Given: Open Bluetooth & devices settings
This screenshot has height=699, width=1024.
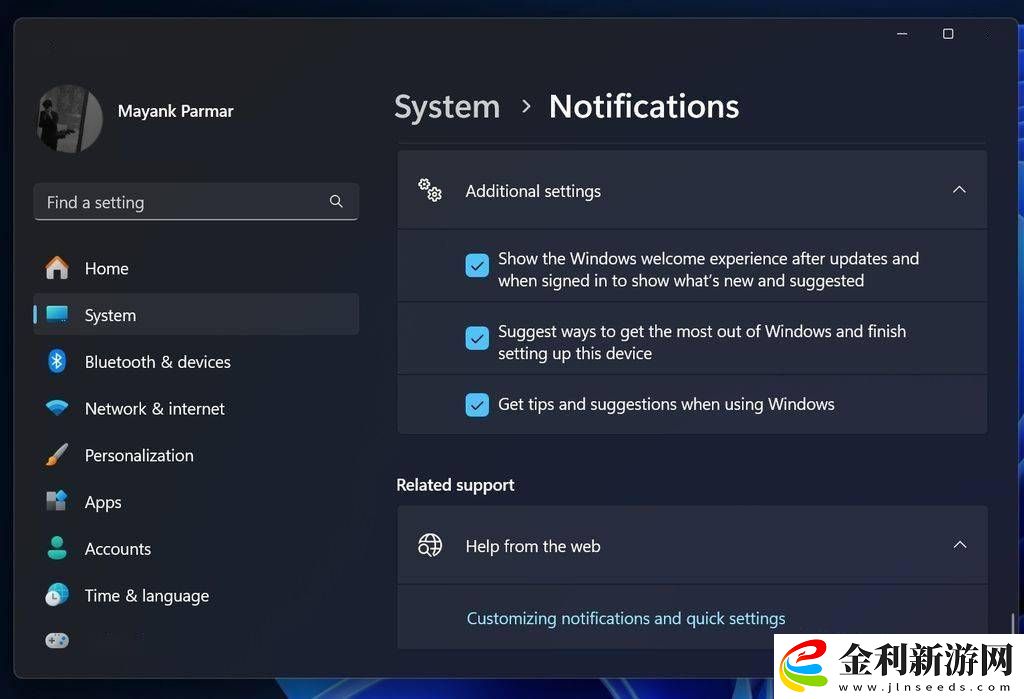Looking at the screenshot, I should pyautogui.click(x=157, y=361).
